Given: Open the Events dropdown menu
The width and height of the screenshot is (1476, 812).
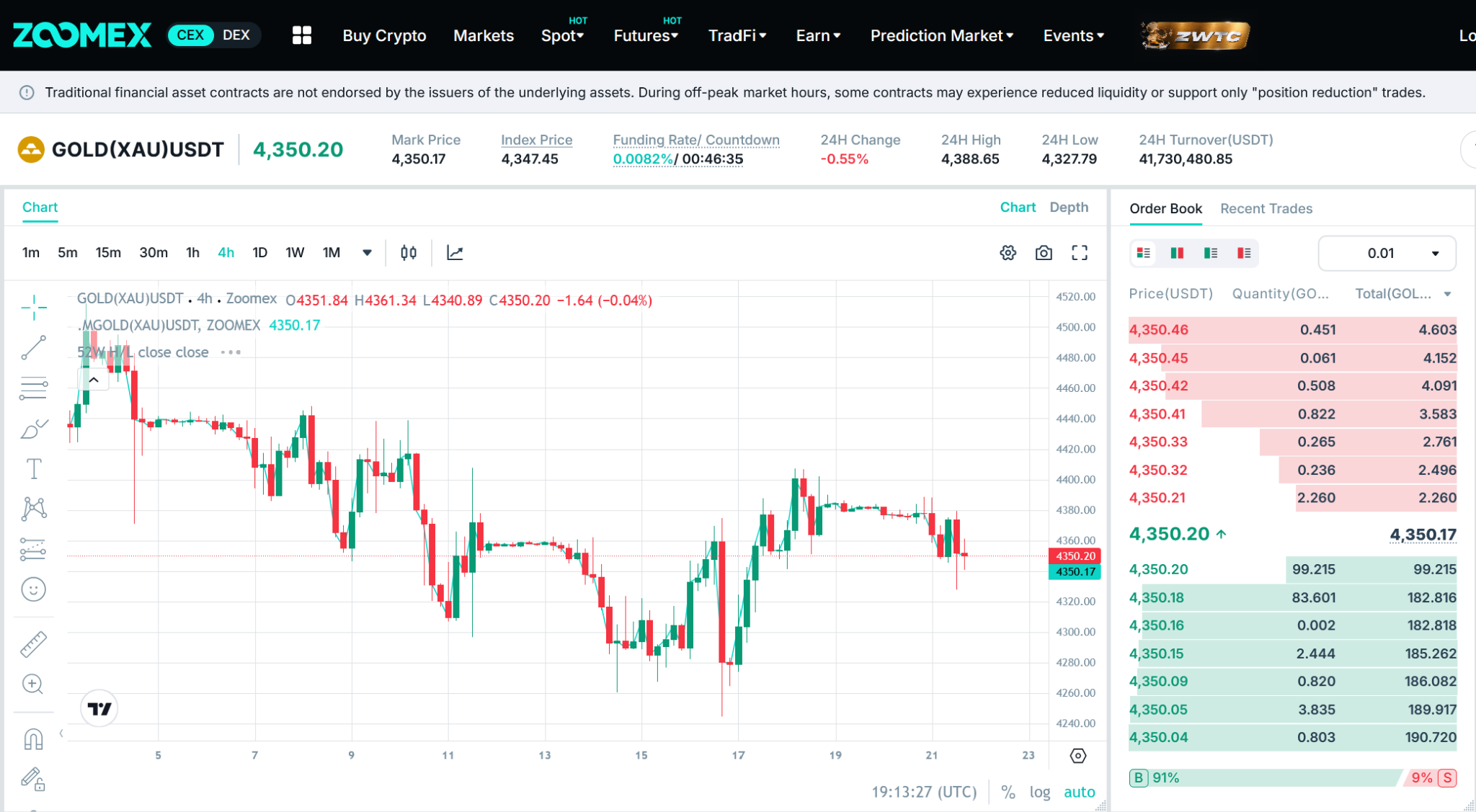Looking at the screenshot, I should pos(1073,35).
